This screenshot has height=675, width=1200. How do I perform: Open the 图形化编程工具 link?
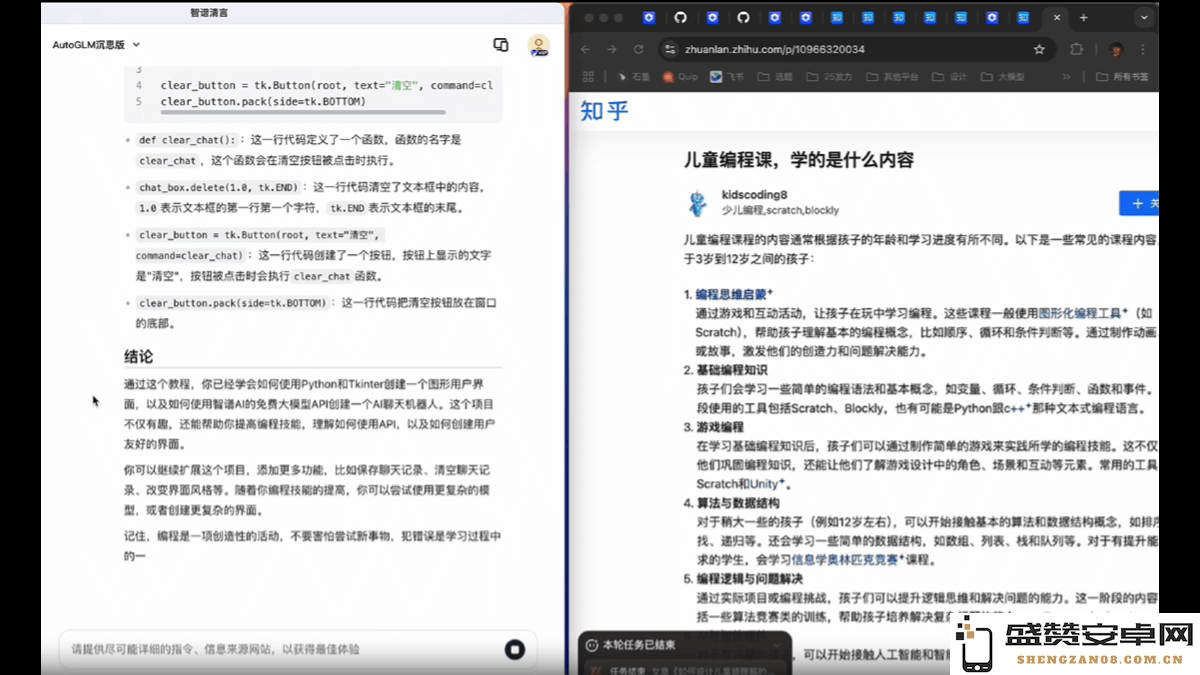click(1083, 312)
